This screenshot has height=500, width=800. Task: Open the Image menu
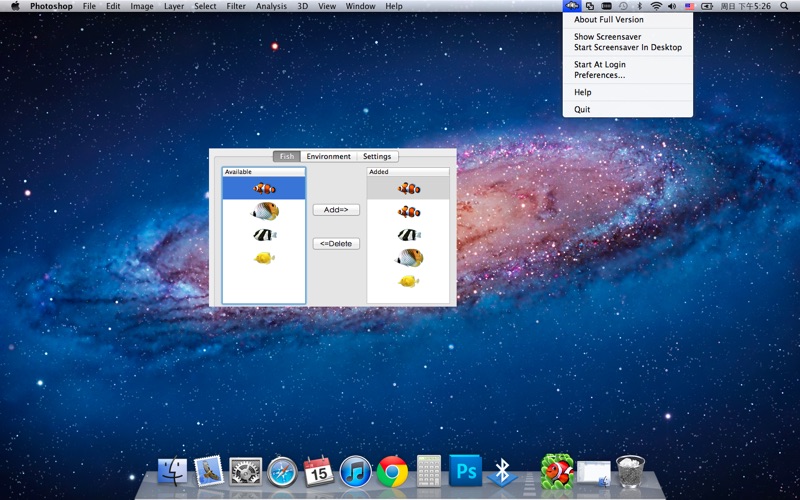click(x=142, y=6)
